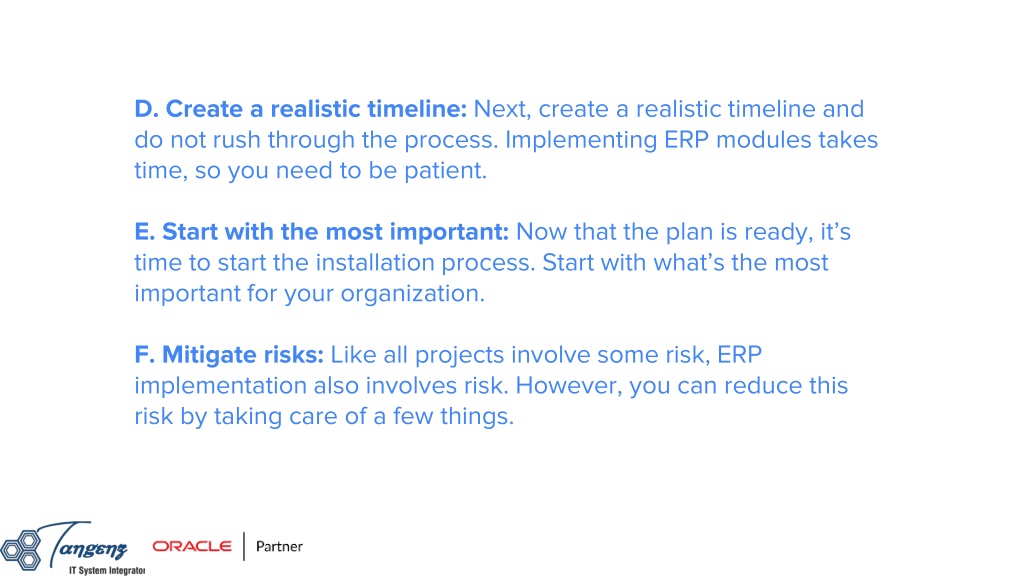The width and height of the screenshot is (1024, 576).
Task: Select the heading 'D. Create a realistic timeline:'
Action: tap(300, 108)
